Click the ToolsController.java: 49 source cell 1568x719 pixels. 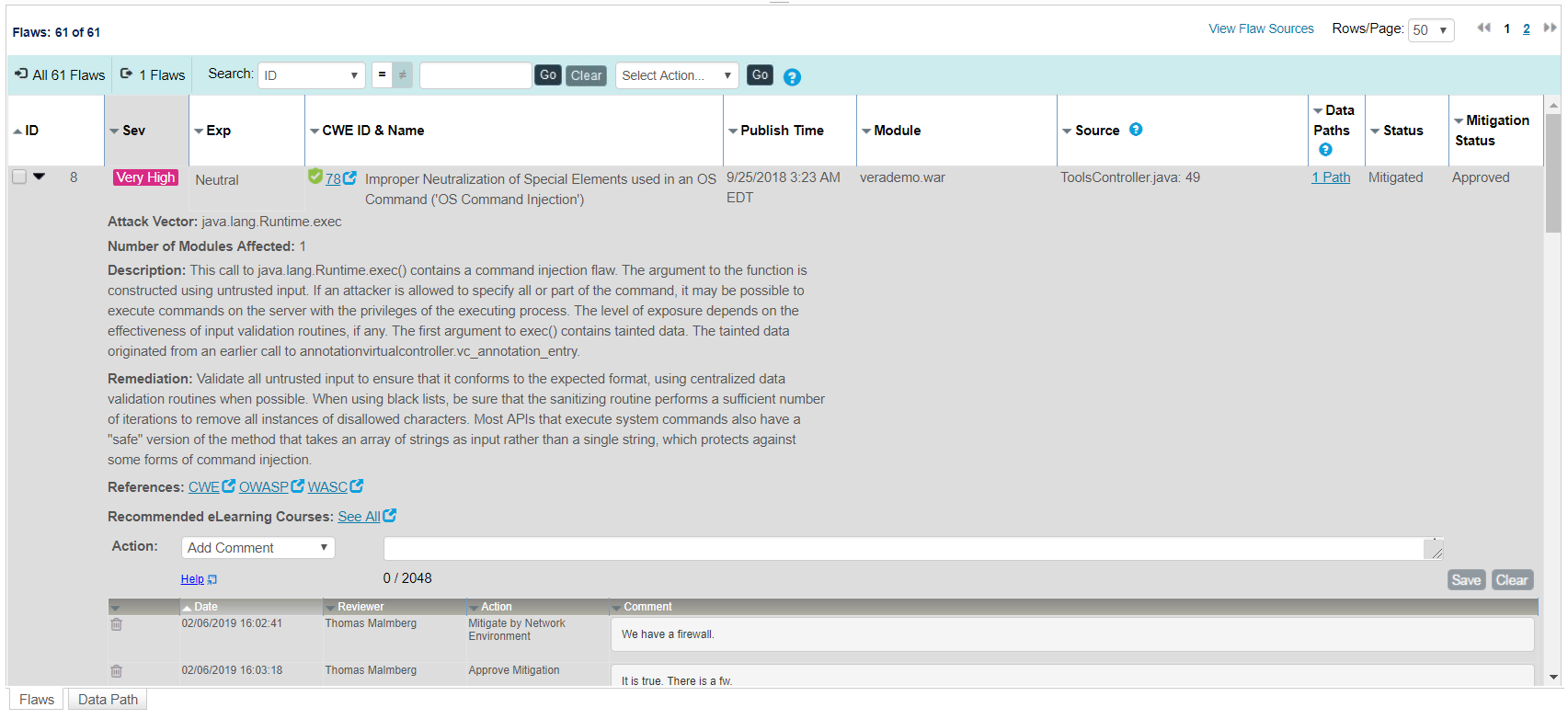click(1129, 177)
